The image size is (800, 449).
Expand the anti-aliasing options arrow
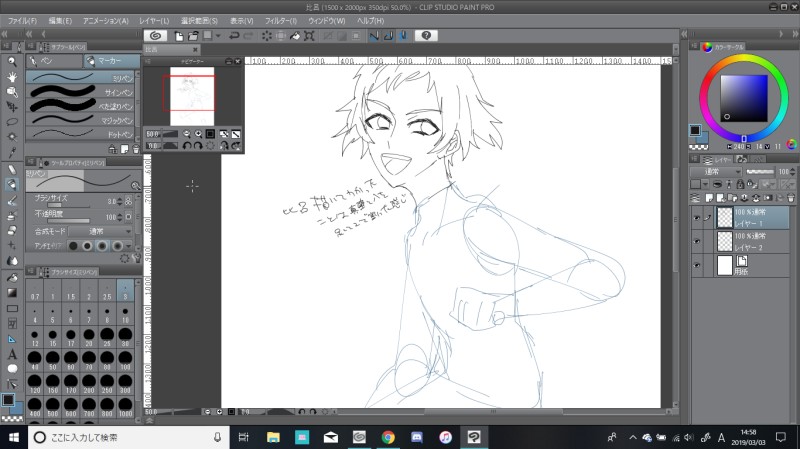click(x=128, y=246)
